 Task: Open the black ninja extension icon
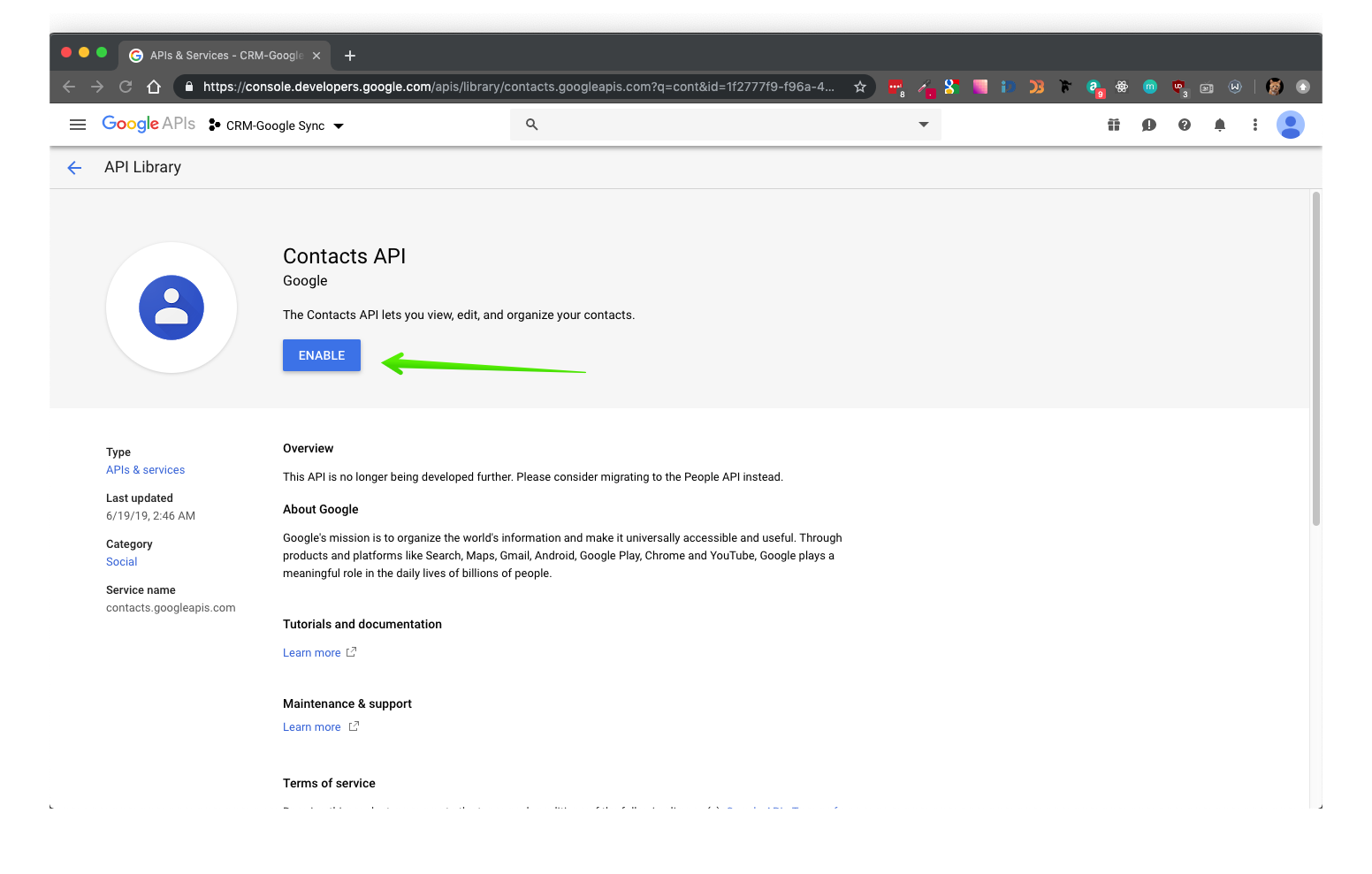(1065, 87)
